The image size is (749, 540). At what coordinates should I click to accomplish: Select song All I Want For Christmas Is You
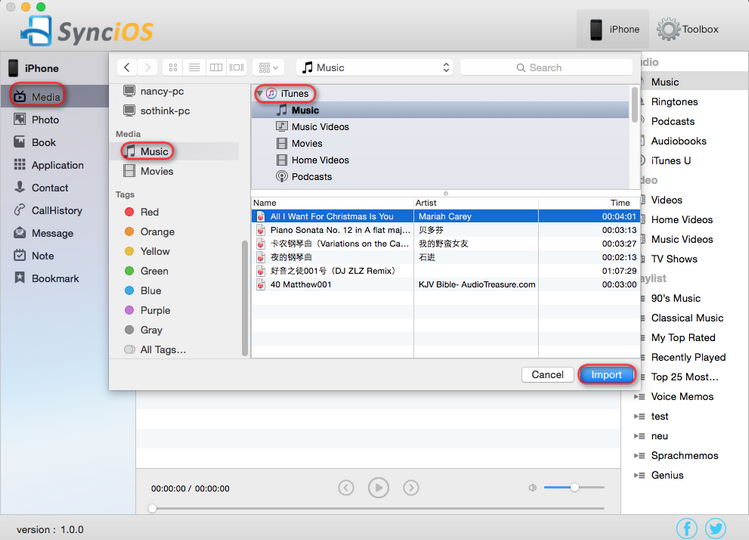click(x=445, y=216)
